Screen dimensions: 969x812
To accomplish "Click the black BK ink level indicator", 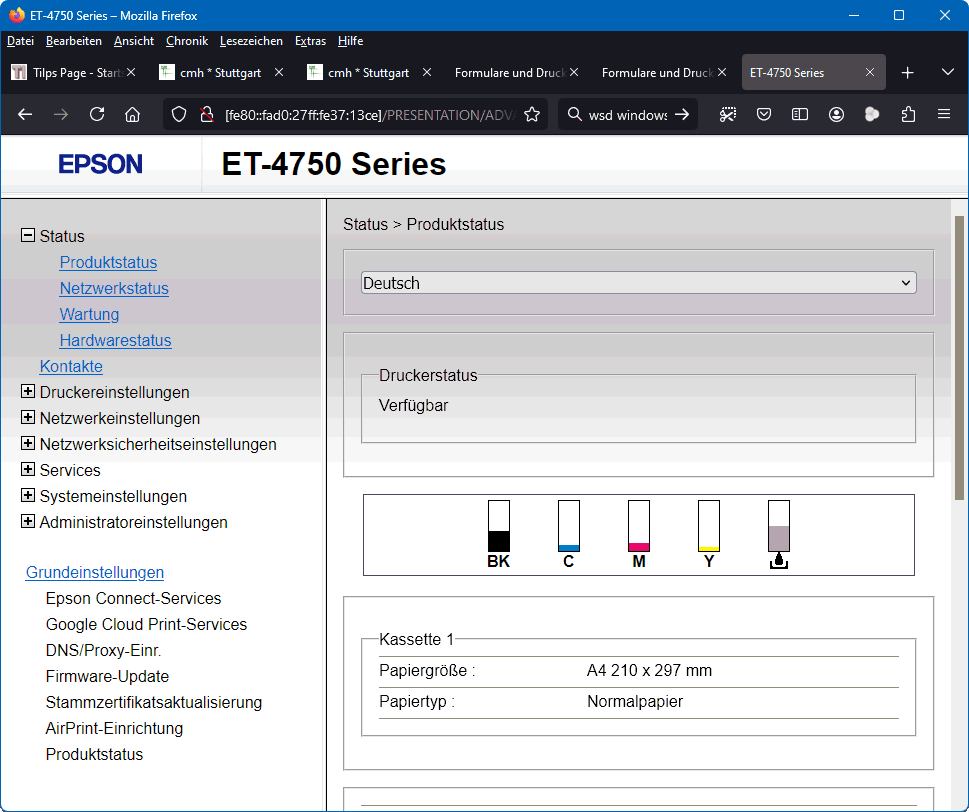I will [x=499, y=527].
